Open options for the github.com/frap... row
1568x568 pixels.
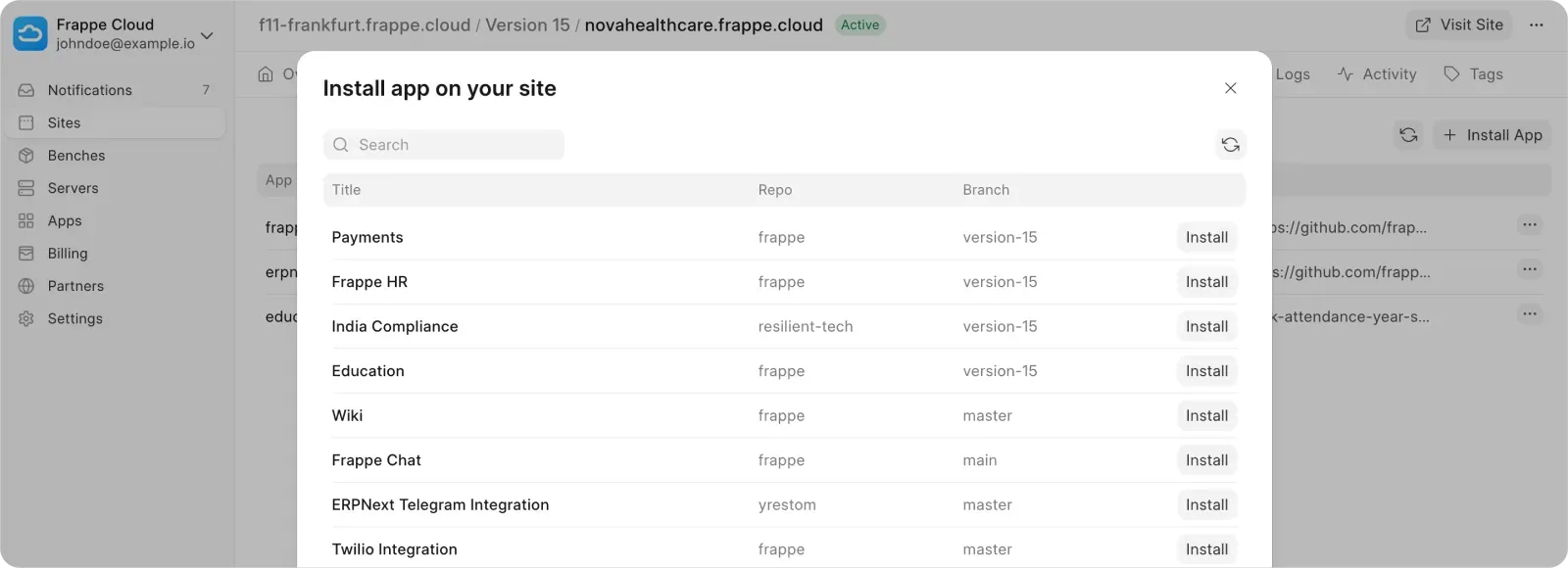1529,225
